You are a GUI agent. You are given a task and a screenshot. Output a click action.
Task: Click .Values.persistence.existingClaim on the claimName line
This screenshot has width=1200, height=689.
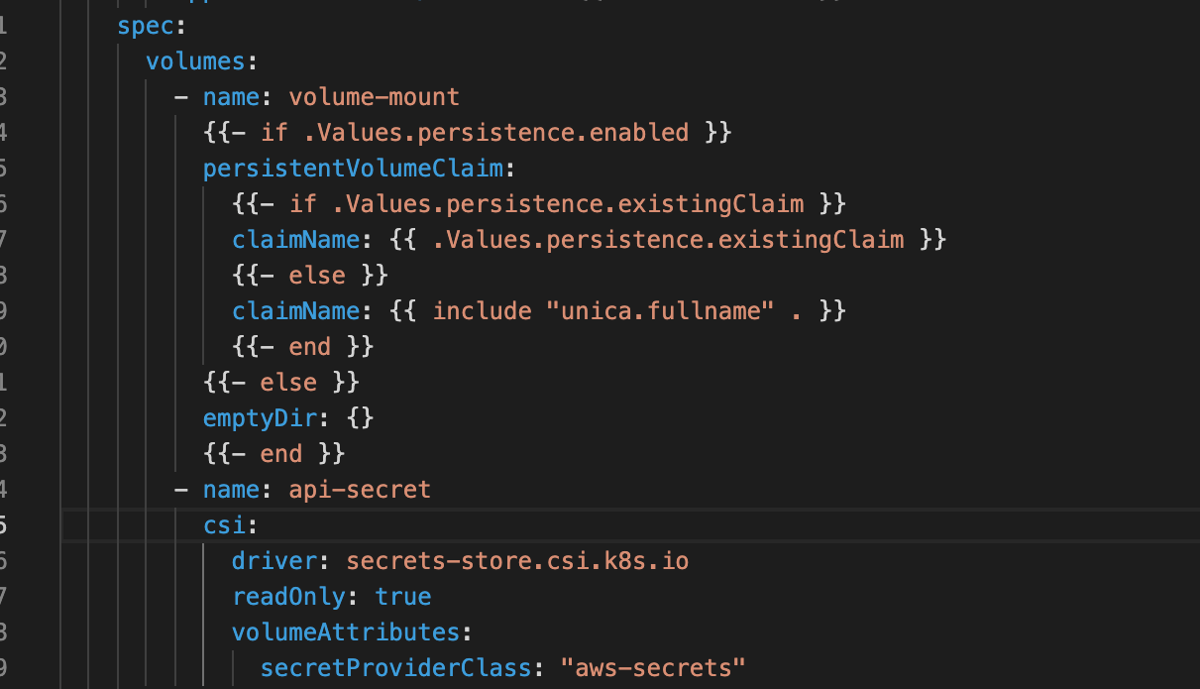point(669,240)
